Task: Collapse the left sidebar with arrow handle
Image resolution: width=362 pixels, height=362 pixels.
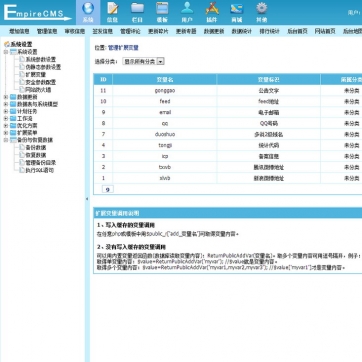Action: [x=87, y=199]
